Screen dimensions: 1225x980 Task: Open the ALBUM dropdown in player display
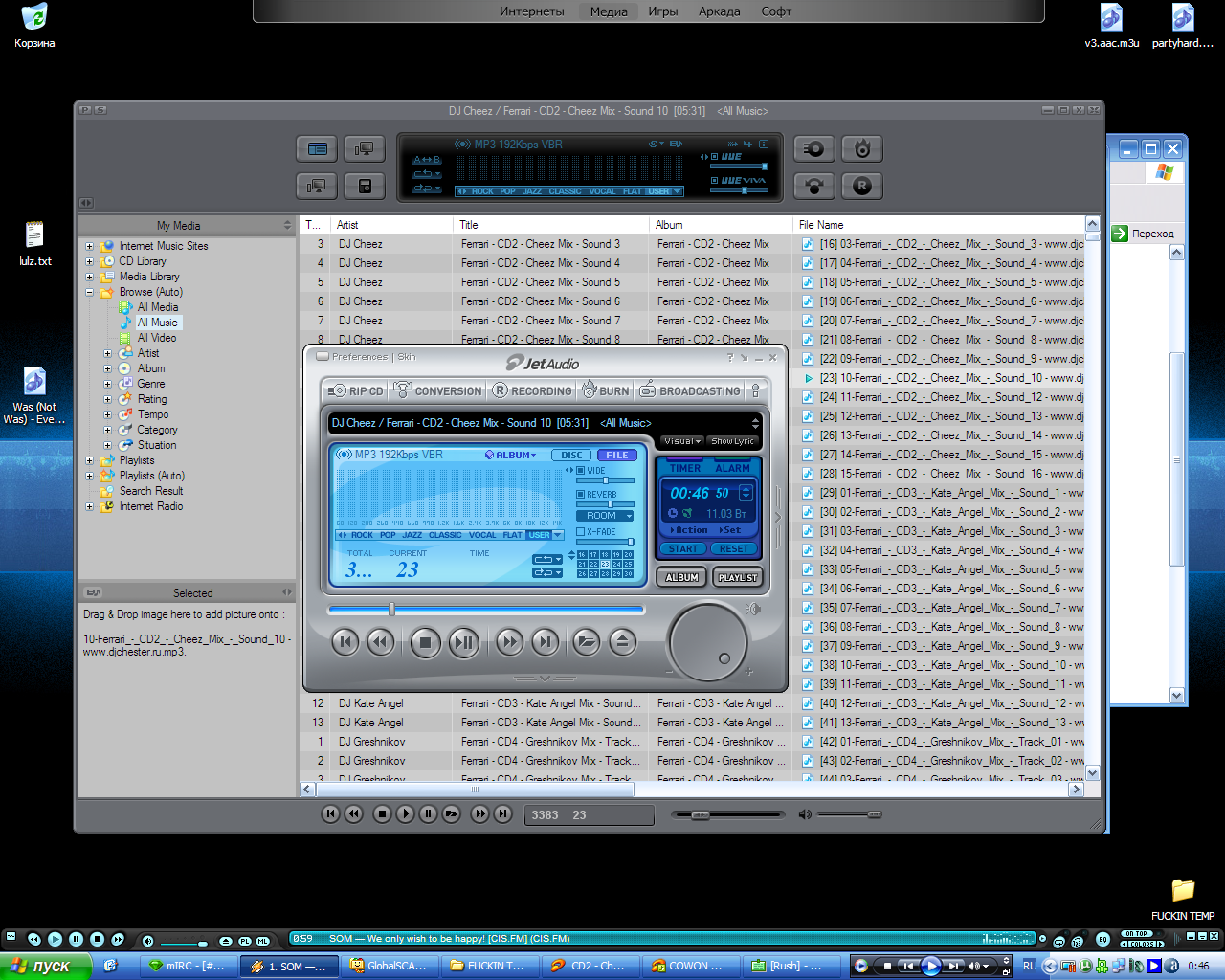coord(511,455)
